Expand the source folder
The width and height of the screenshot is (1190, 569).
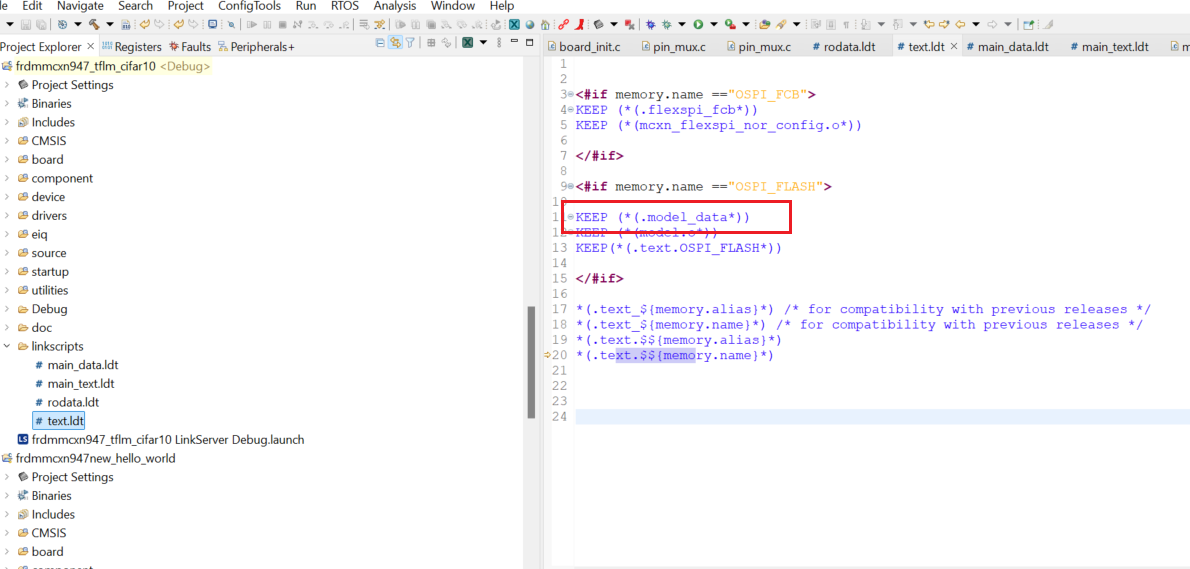7,253
